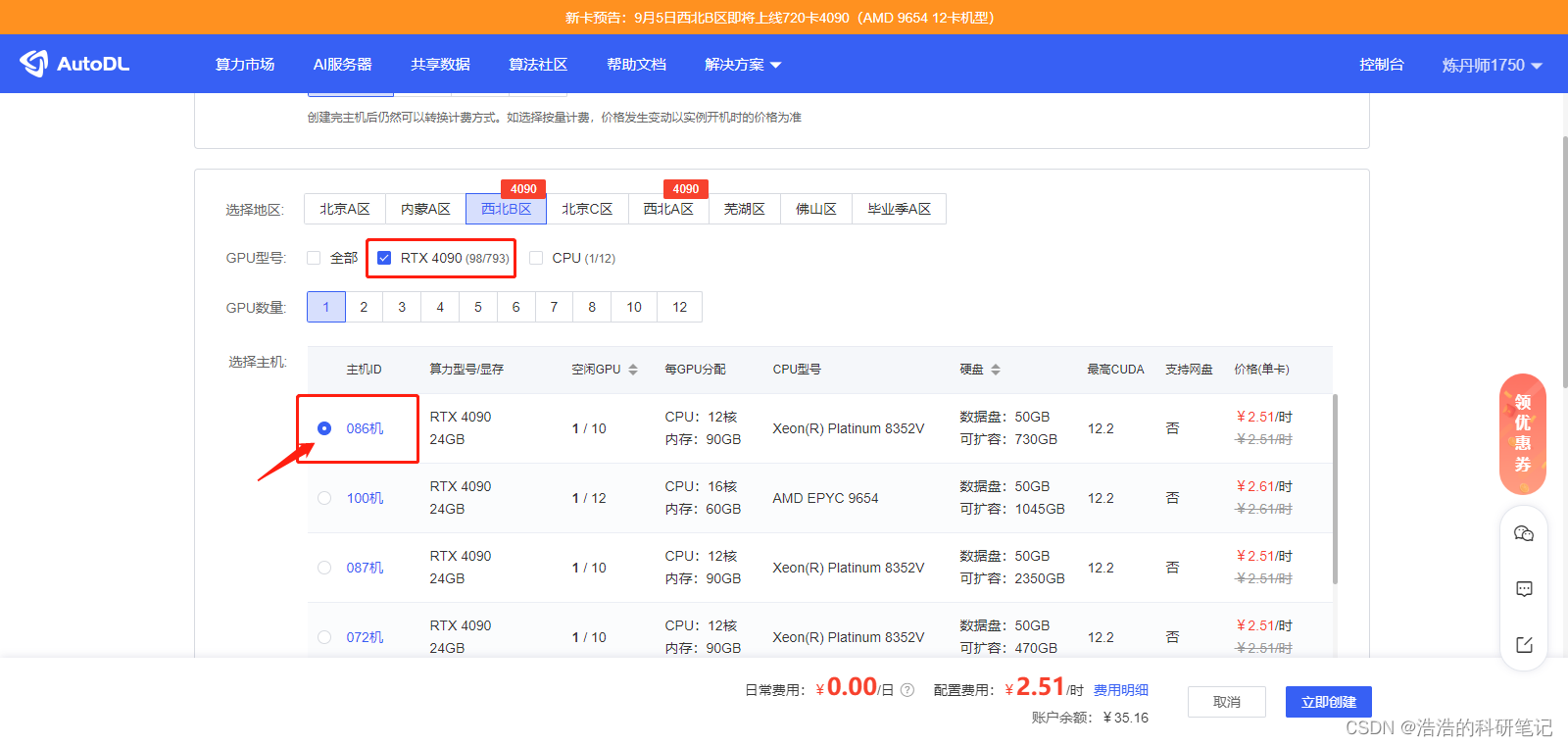Click the 取消 button
Image resolution: width=1568 pixels, height=746 pixels.
click(1227, 702)
